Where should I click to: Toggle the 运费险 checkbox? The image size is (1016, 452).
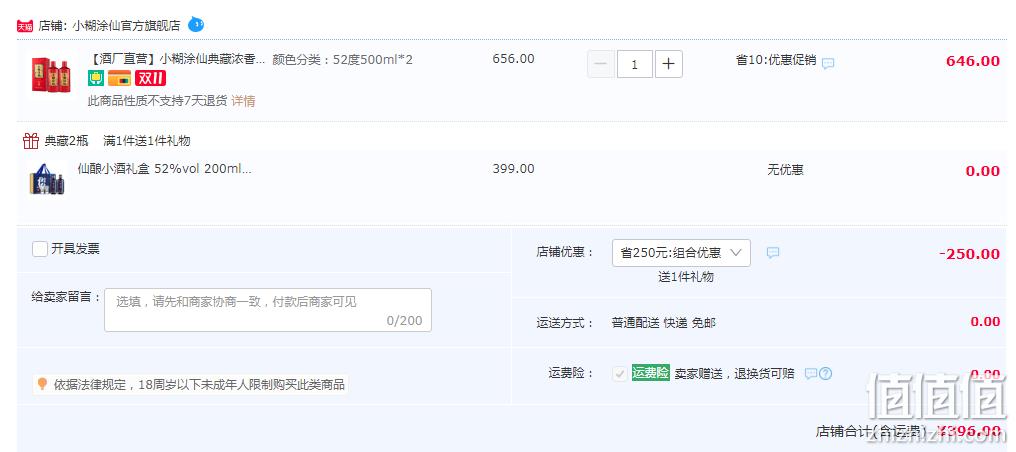point(620,374)
